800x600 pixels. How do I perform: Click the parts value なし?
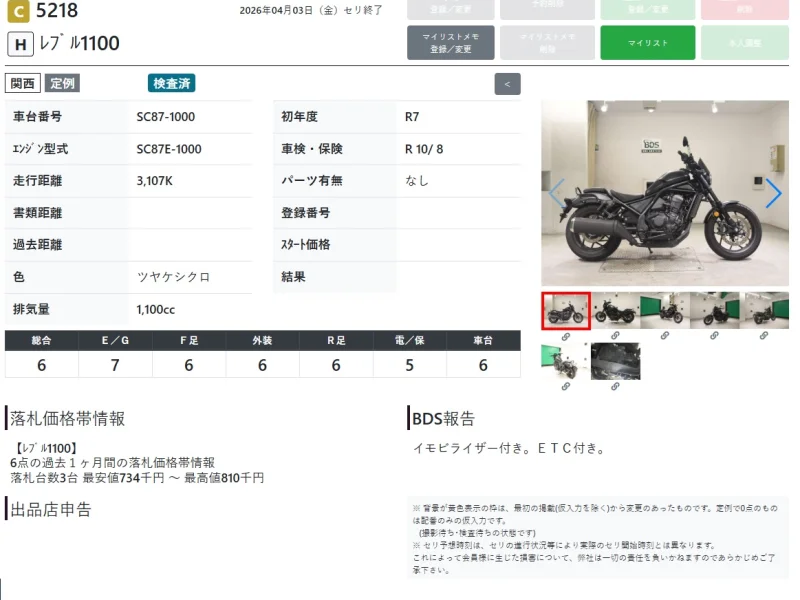[417, 181]
